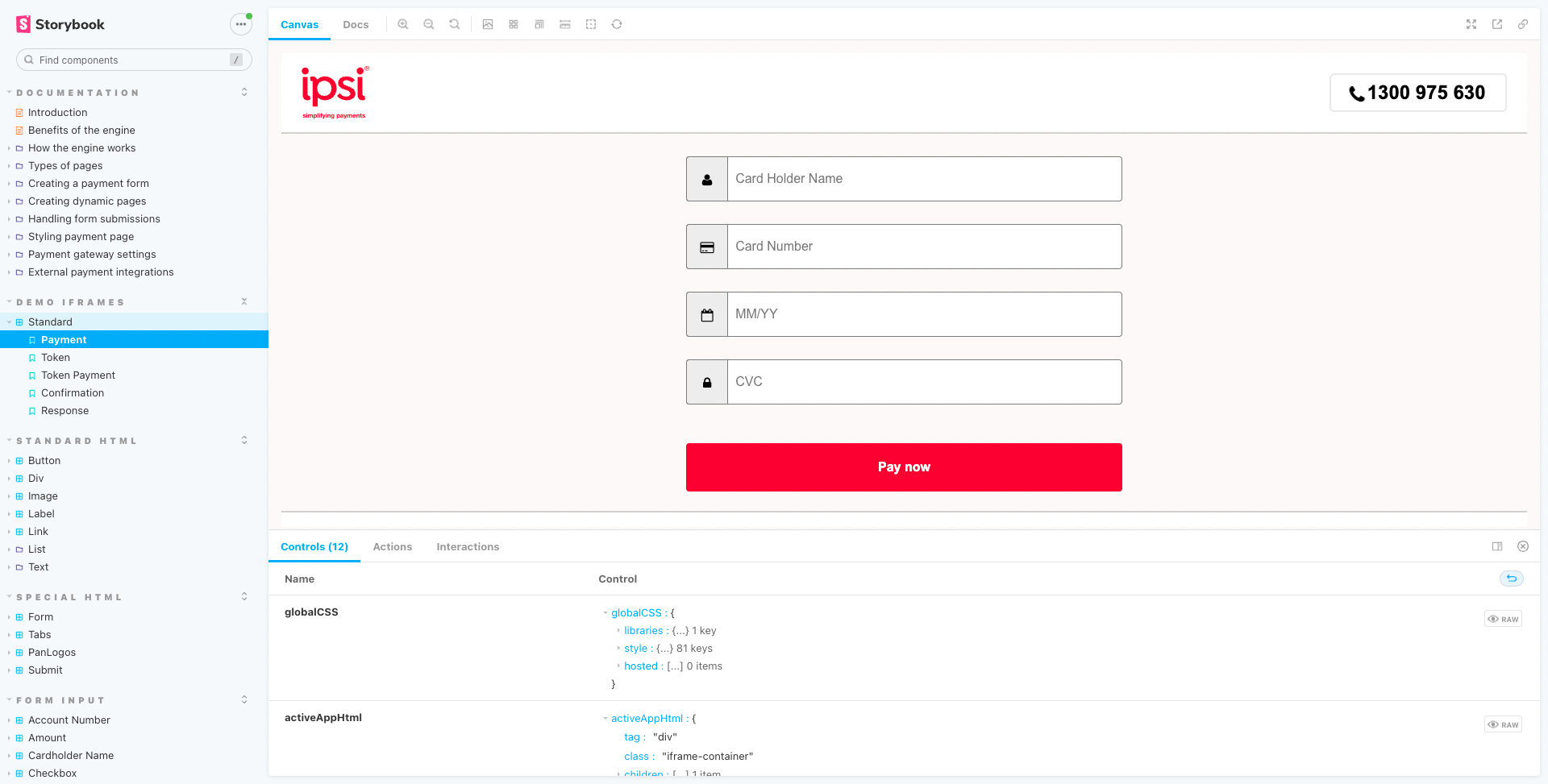The image size is (1548, 784).
Task: Open the viewport size icon
Action: coord(539,24)
